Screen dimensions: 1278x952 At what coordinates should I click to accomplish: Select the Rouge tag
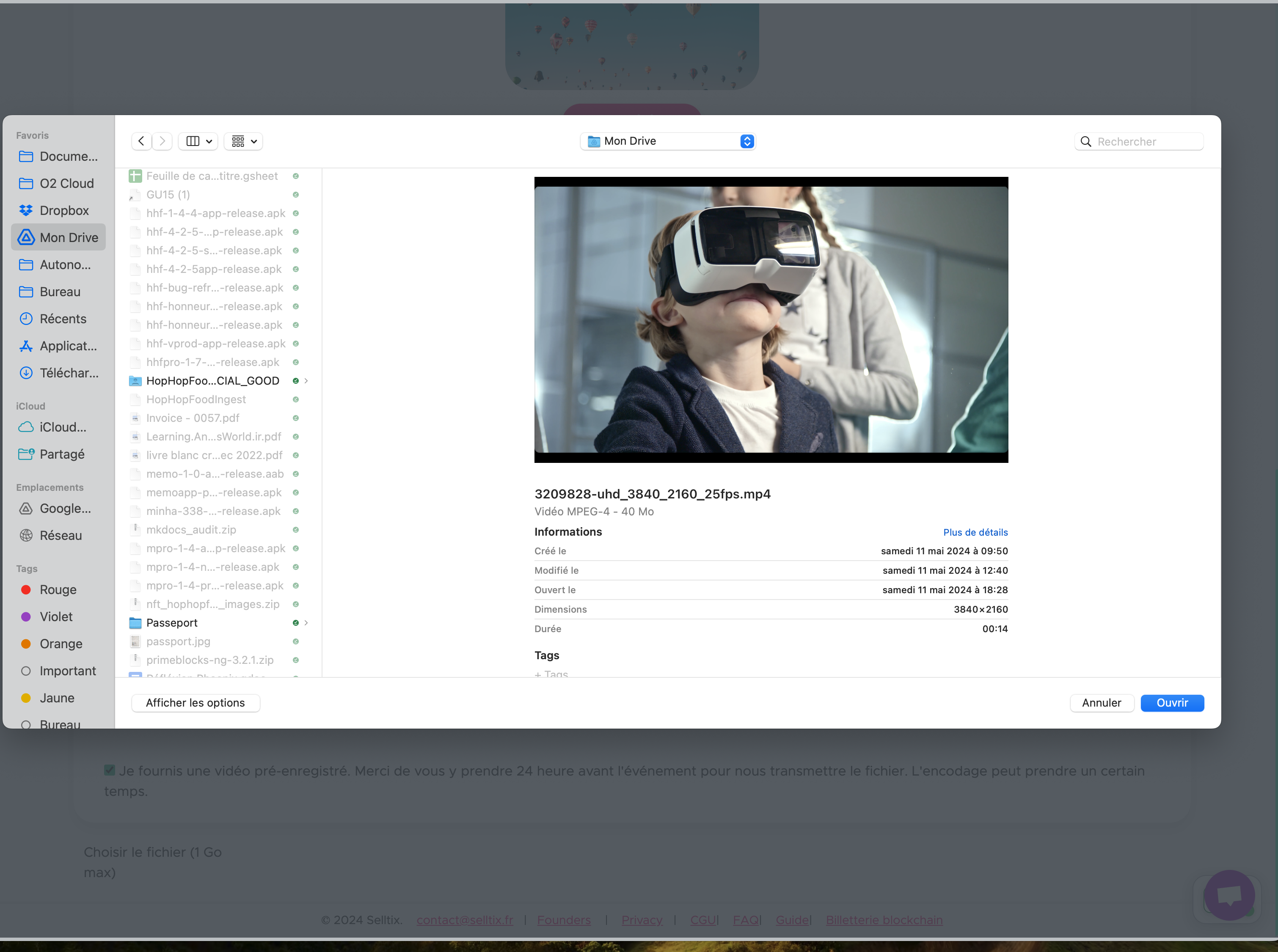point(58,589)
